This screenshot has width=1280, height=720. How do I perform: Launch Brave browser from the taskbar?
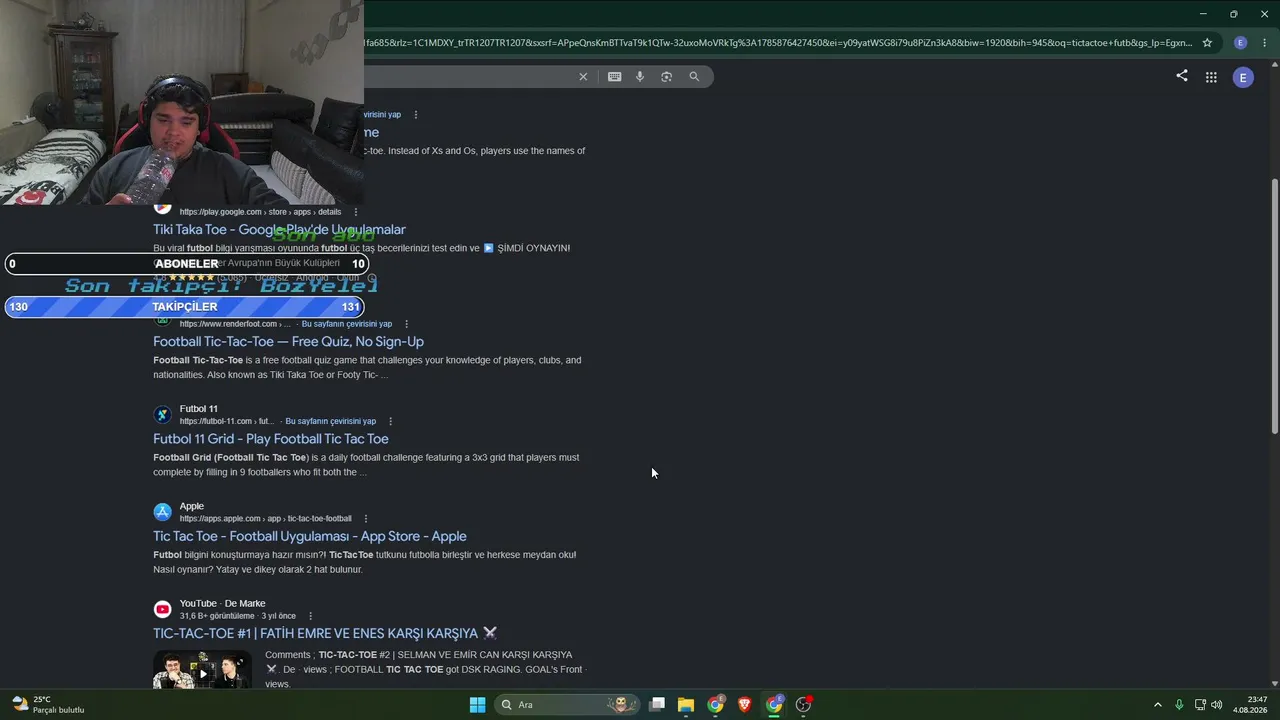(x=744, y=705)
